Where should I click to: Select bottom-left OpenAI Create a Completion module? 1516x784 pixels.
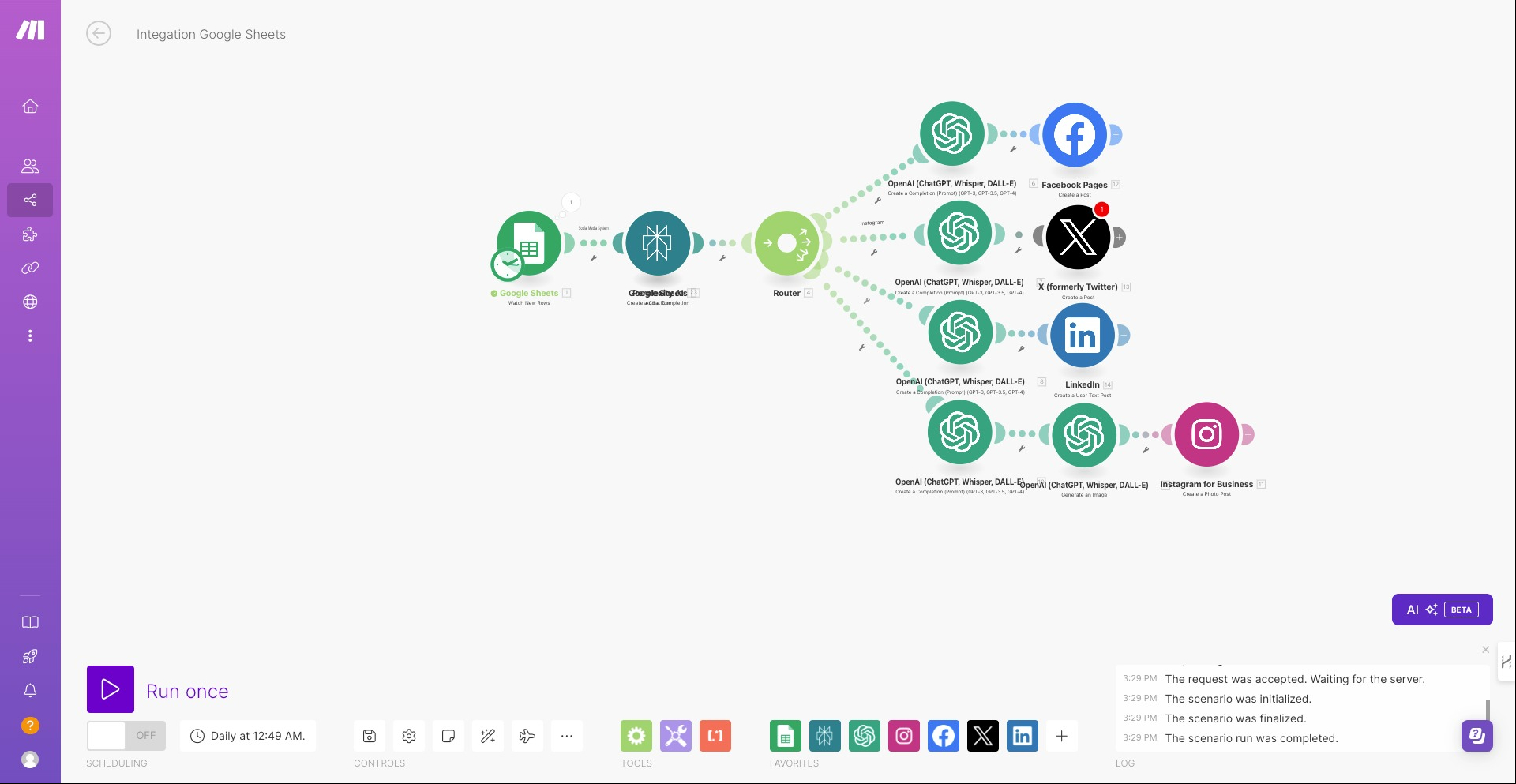click(960, 432)
